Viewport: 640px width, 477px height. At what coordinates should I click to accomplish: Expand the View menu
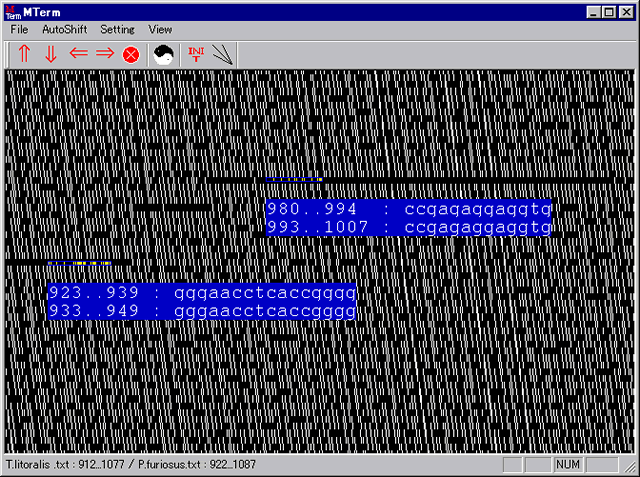[x=160, y=30]
